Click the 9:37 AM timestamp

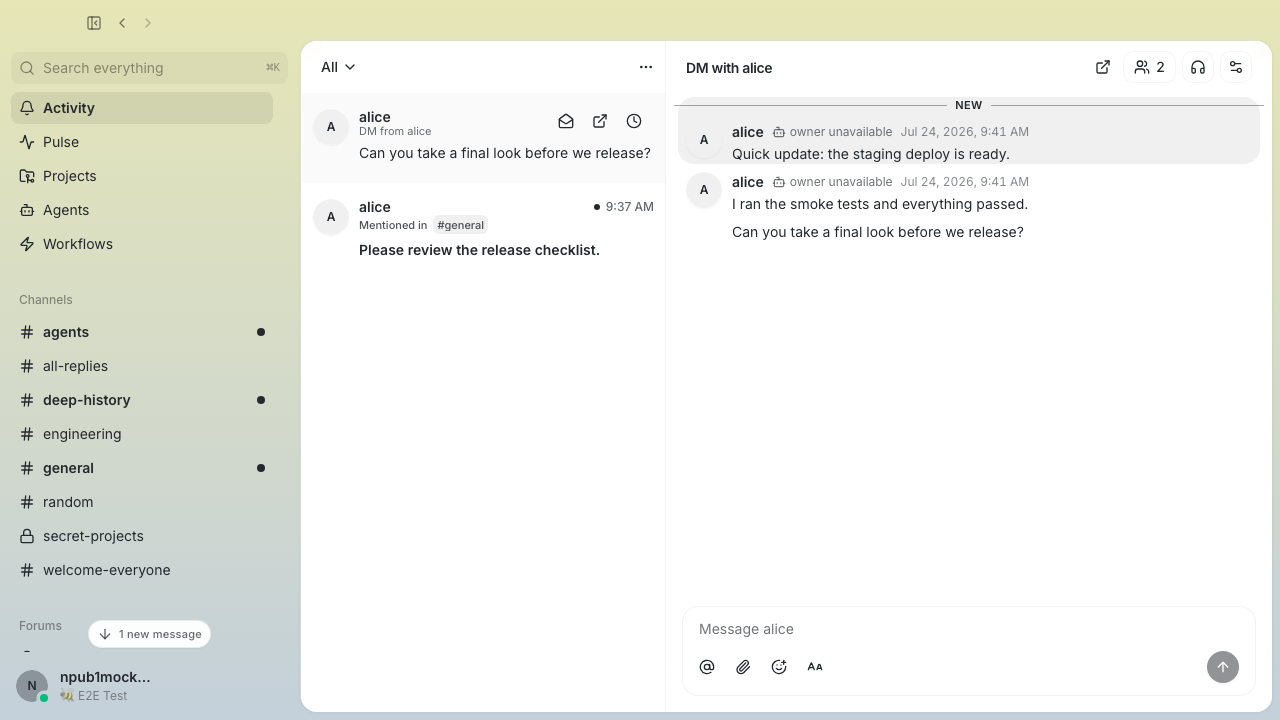pos(629,207)
